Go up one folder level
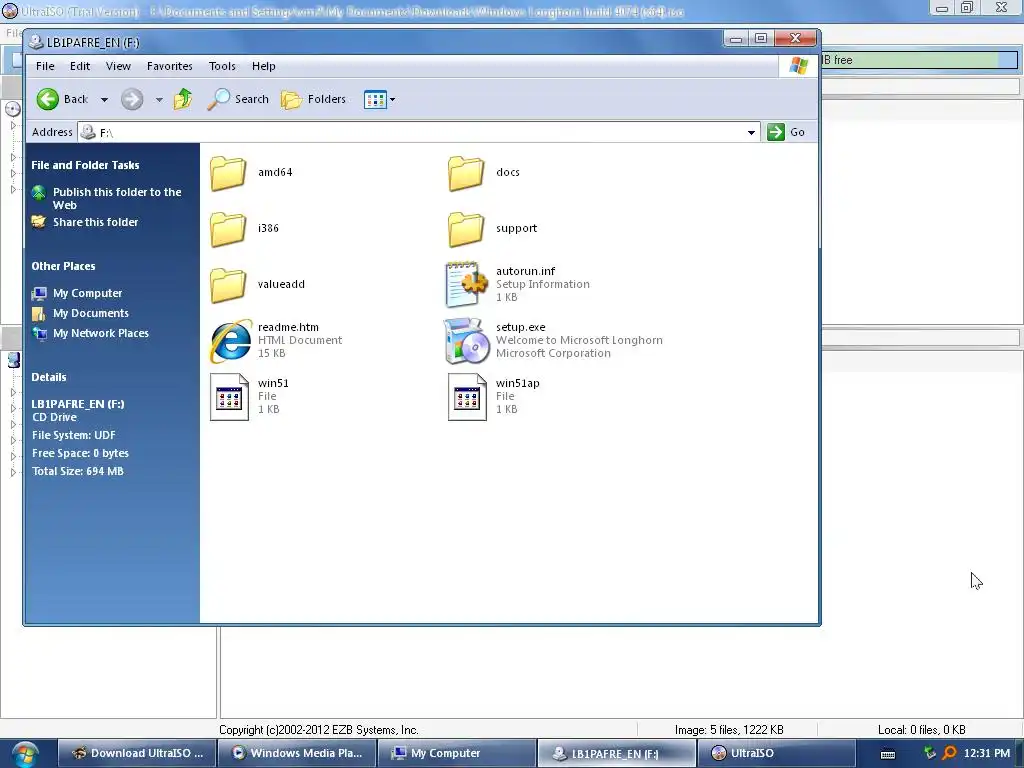The image size is (1024, 768). pyautogui.click(x=183, y=99)
